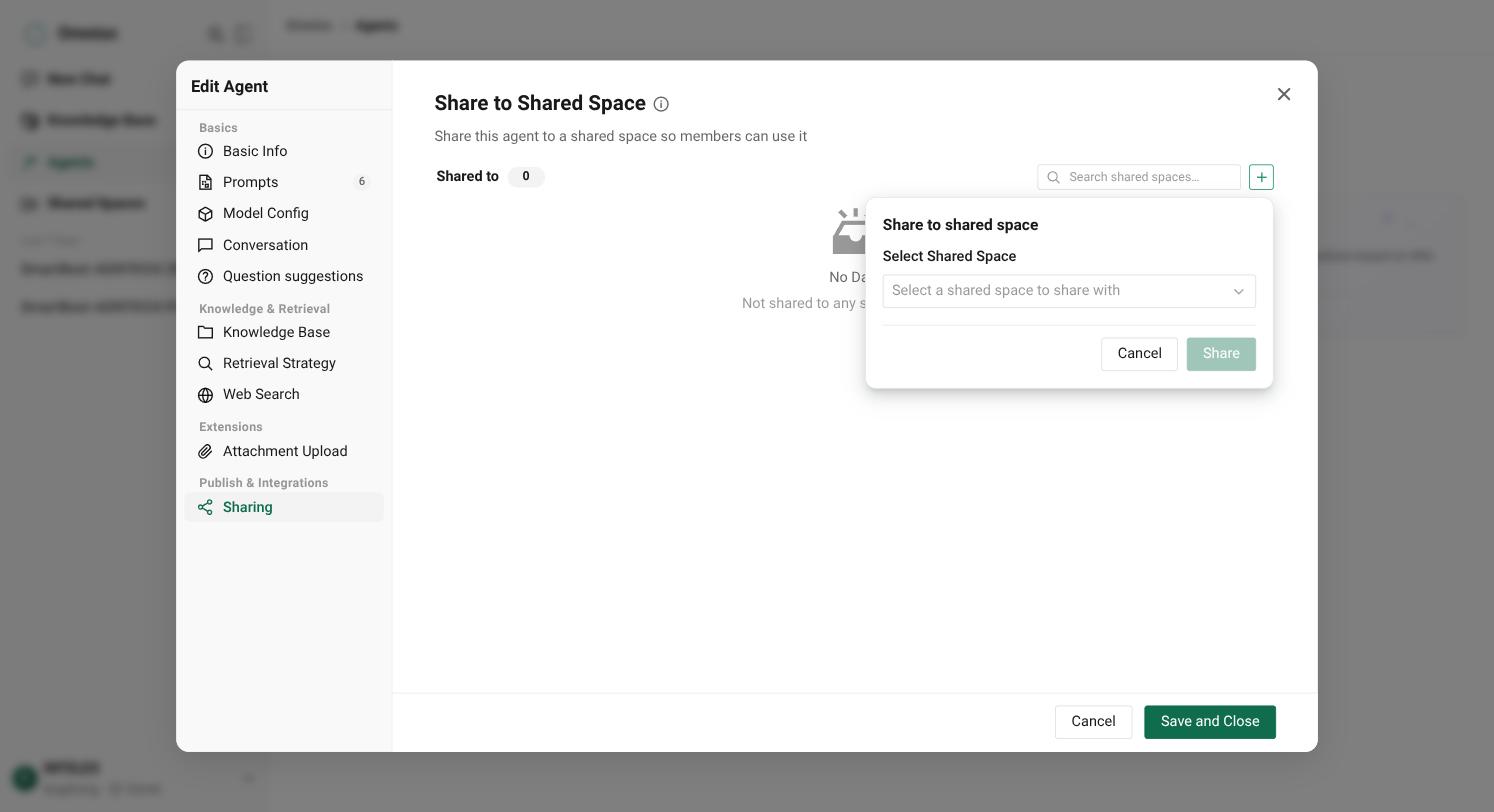Close the Edit Agent dialog with X
1494x812 pixels.
(1284, 94)
